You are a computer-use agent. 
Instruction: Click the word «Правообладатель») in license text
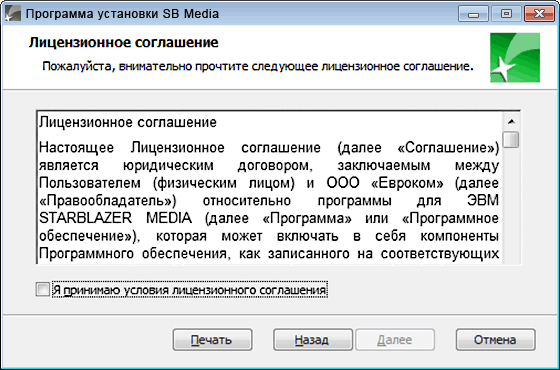coord(108,200)
